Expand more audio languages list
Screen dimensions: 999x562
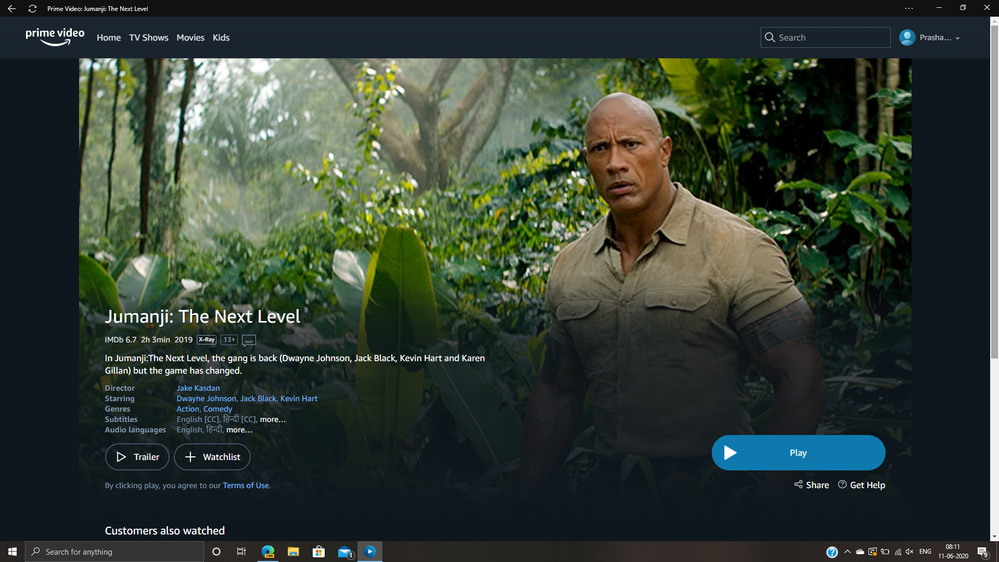pos(239,429)
